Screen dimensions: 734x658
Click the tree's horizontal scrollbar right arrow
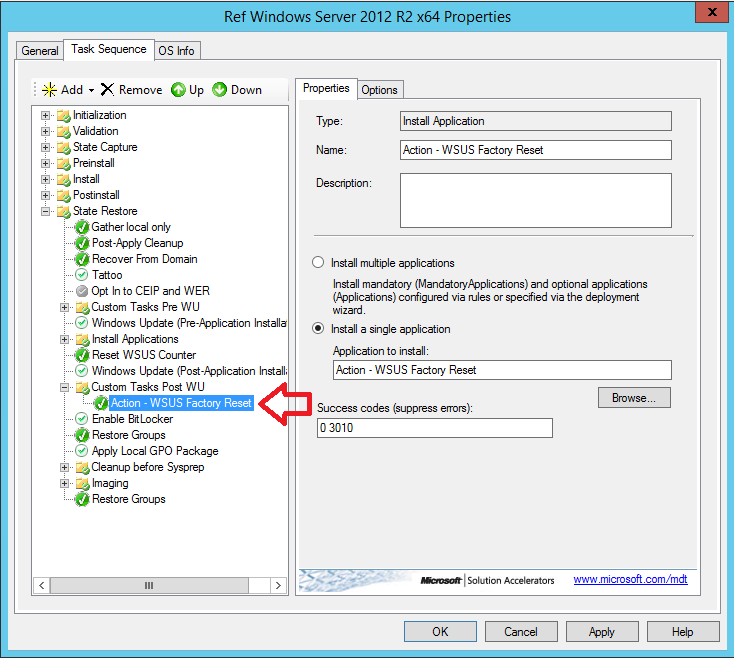[x=279, y=585]
